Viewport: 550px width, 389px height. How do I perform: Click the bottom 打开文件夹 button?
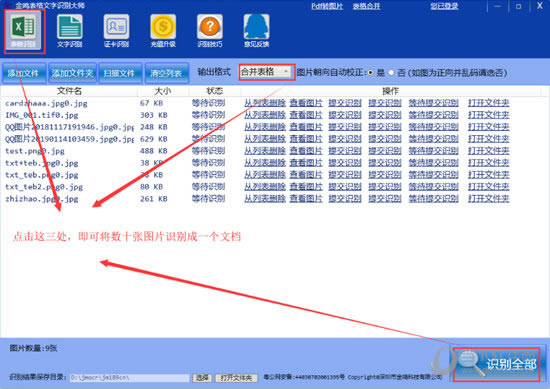coord(236,378)
